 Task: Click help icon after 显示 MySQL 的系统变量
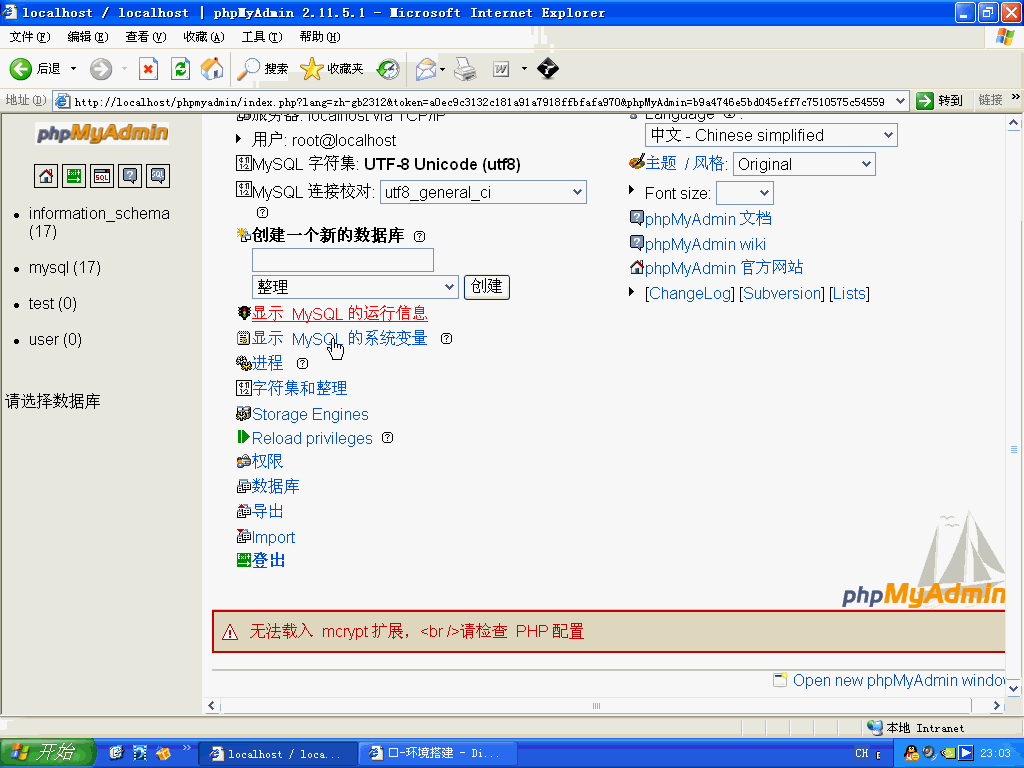tap(446, 338)
